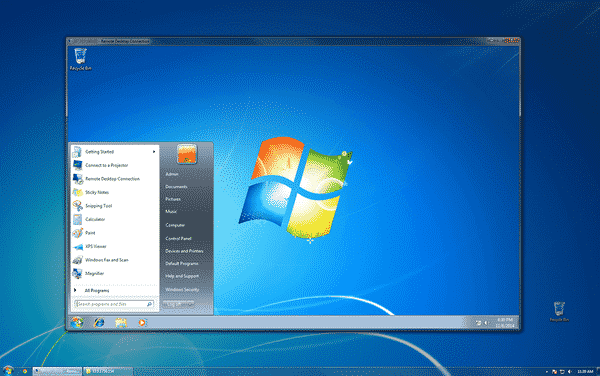This screenshot has height=376, width=600.
Task: Launch Windows Media Player on remote taskbar
Action: point(142,322)
